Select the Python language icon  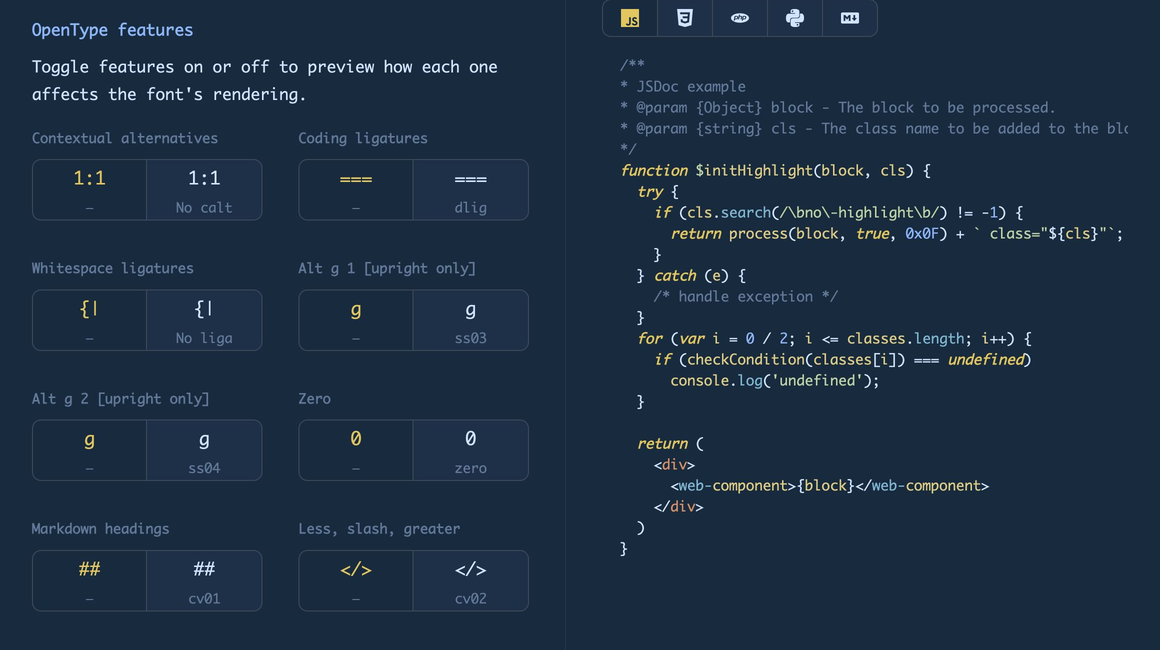795,18
